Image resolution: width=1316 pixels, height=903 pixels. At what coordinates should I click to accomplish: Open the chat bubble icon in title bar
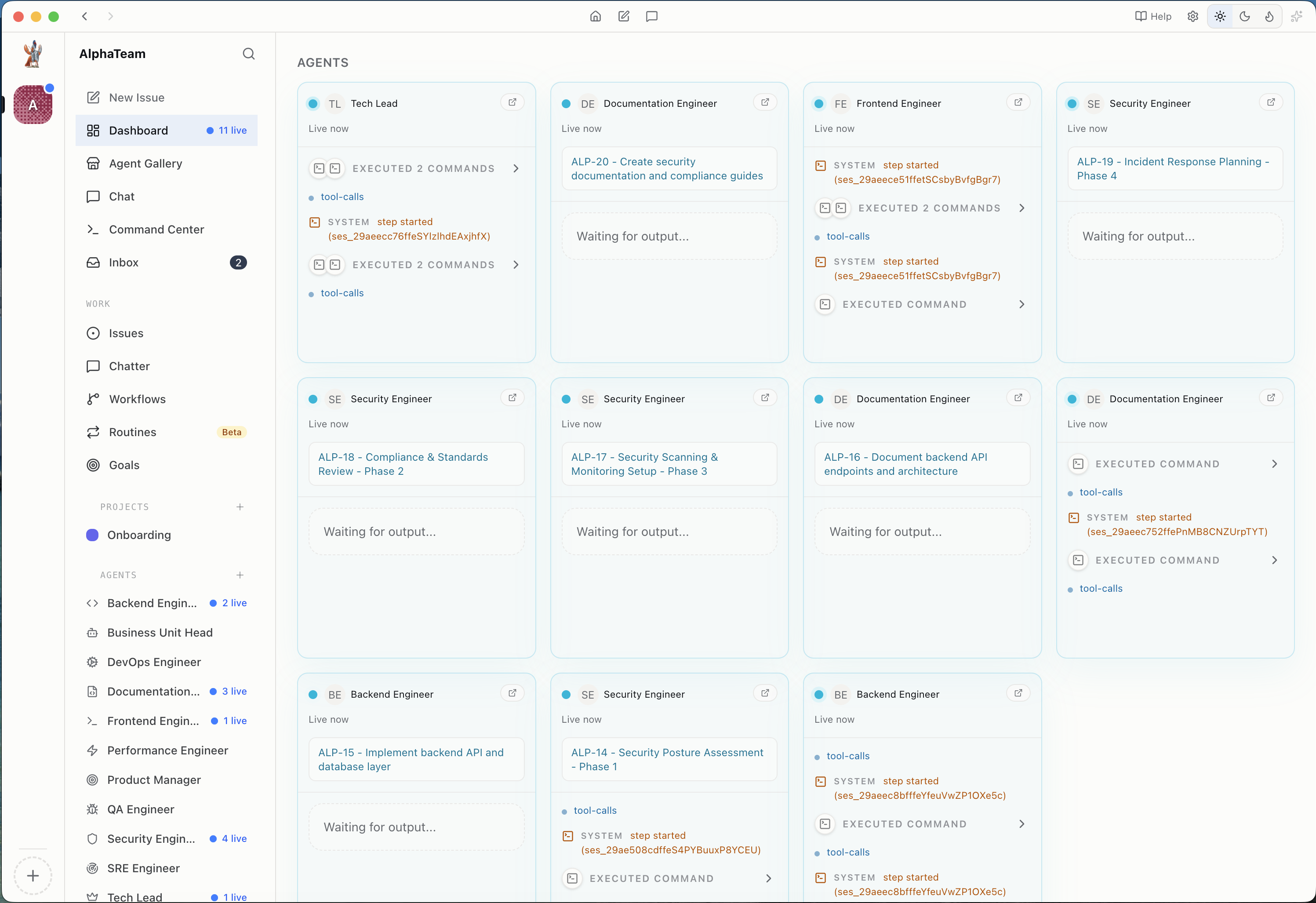(x=652, y=16)
